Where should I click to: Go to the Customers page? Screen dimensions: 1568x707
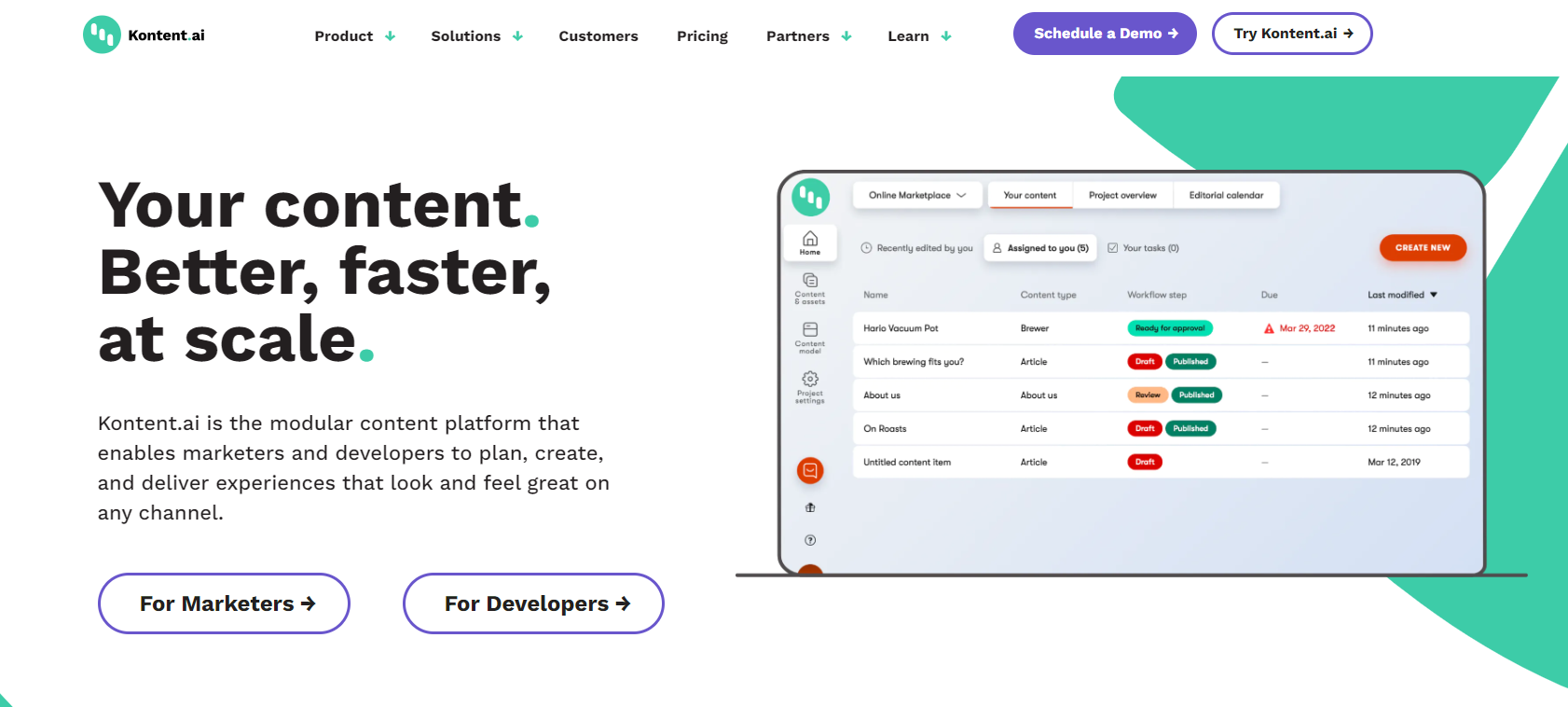point(598,36)
